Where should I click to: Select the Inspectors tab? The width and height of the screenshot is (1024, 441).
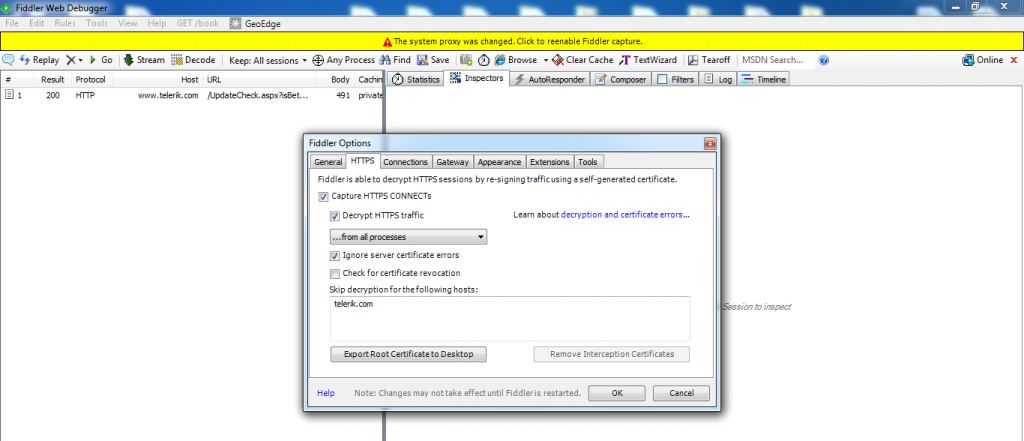click(477, 78)
